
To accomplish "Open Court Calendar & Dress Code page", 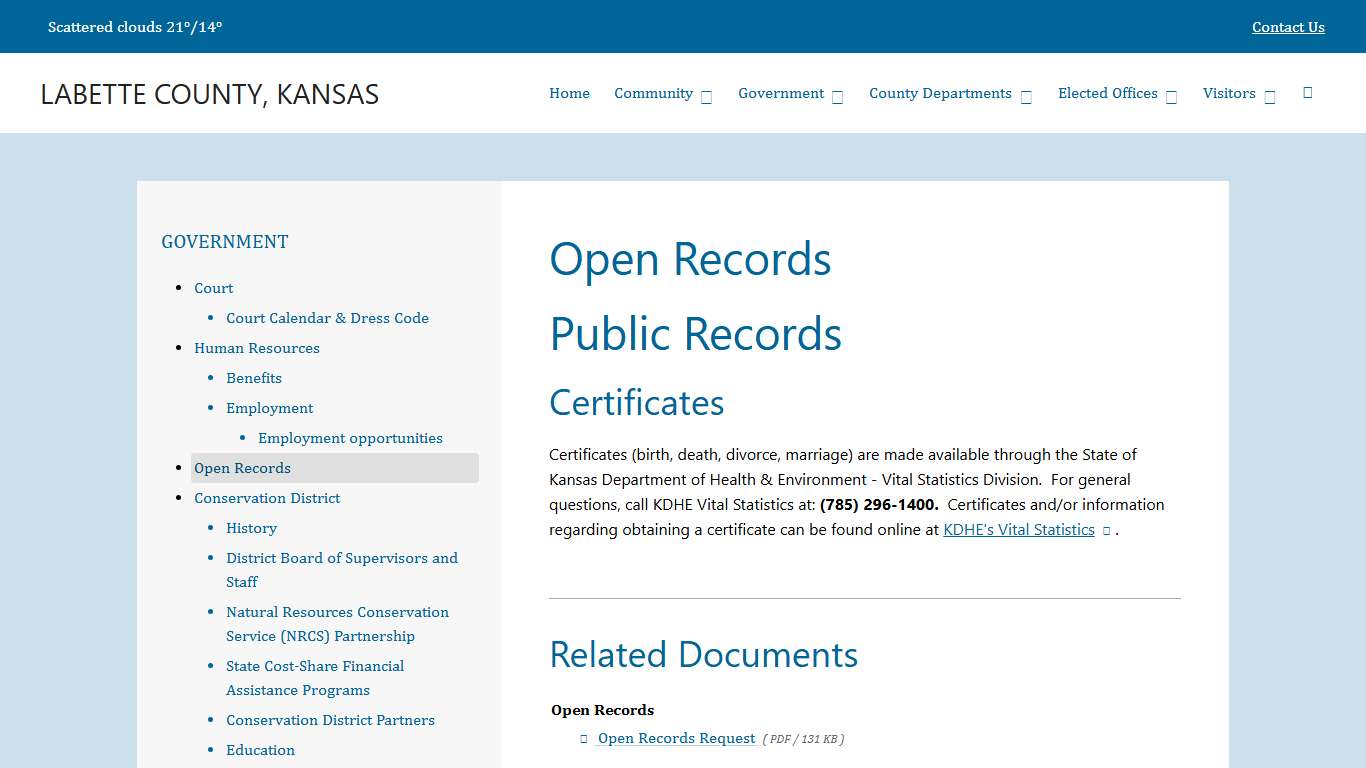I will click(x=327, y=318).
